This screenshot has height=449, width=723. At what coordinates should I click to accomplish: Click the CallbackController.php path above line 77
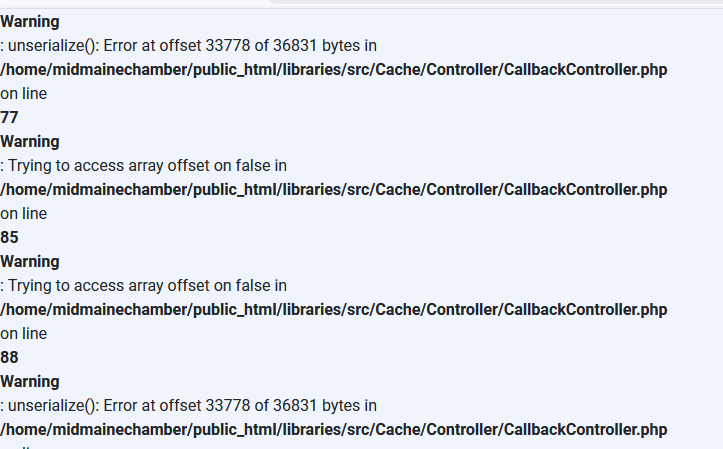point(333,69)
